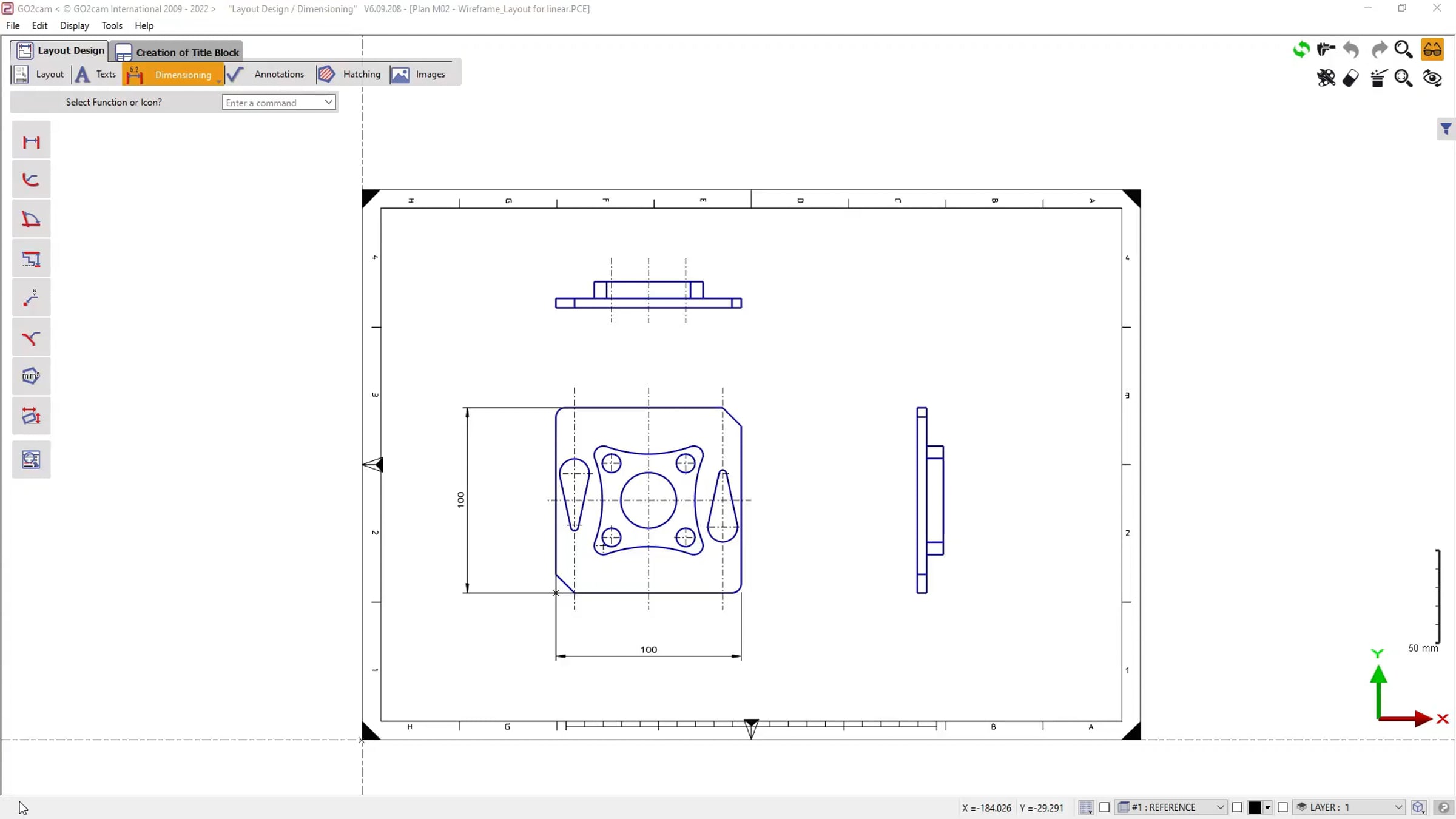Click the magic wand hat icon
This screenshot has width=1456, height=819.
tap(1379, 78)
